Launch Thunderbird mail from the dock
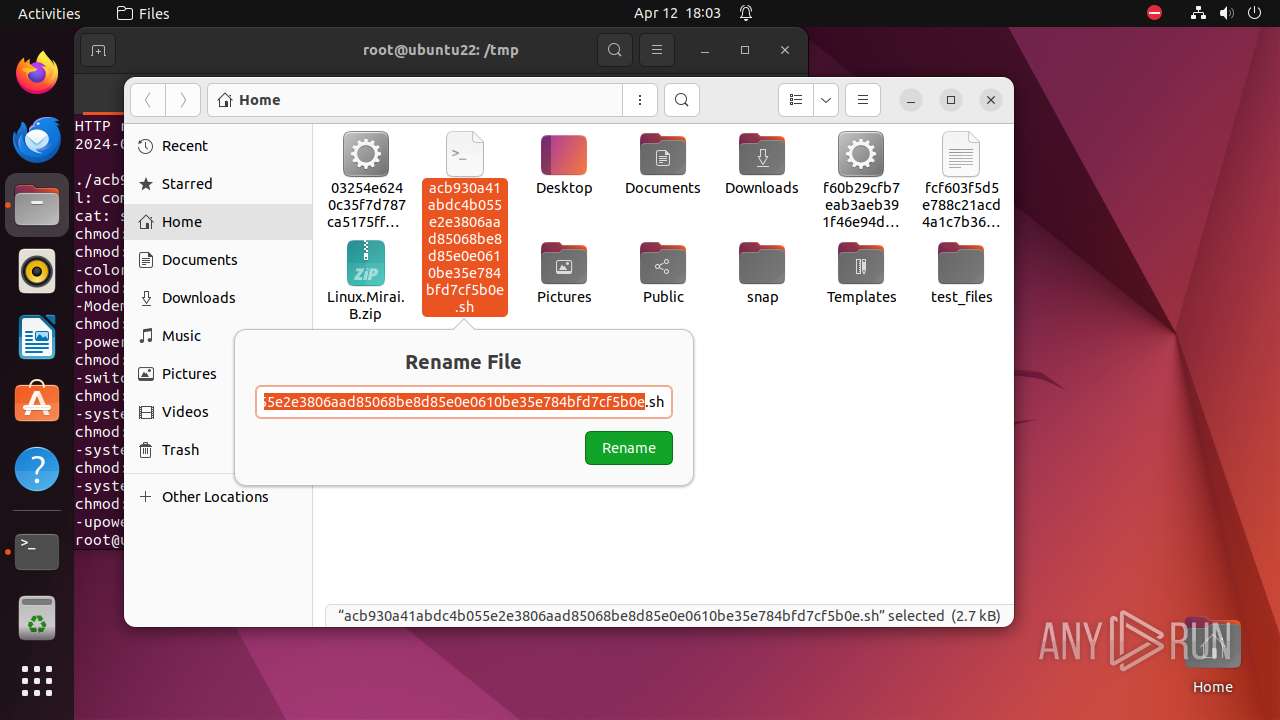The width and height of the screenshot is (1280, 720). point(37,139)
